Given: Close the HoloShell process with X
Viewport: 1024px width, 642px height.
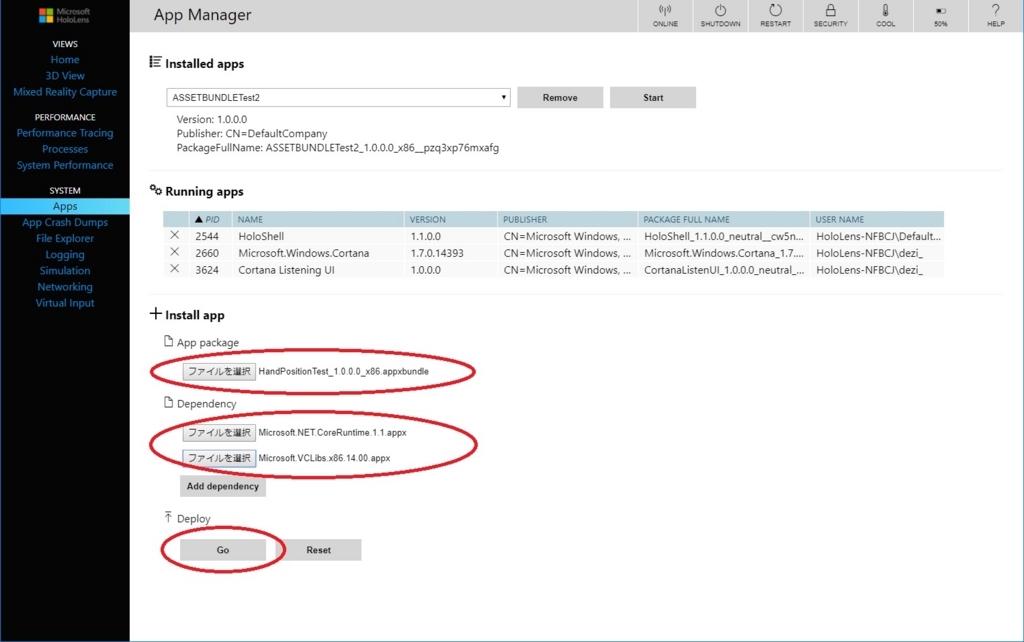Looking at the screenshot, I should [x=174, y=235].
